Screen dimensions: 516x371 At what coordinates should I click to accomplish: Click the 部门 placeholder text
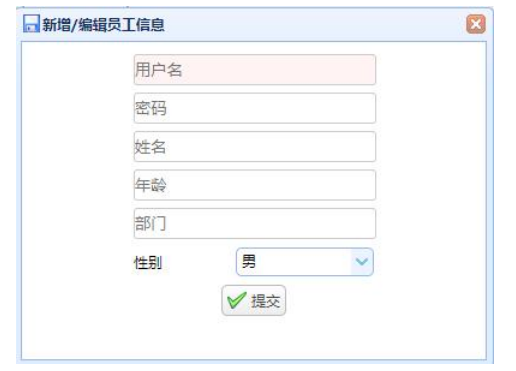point(150,223)
